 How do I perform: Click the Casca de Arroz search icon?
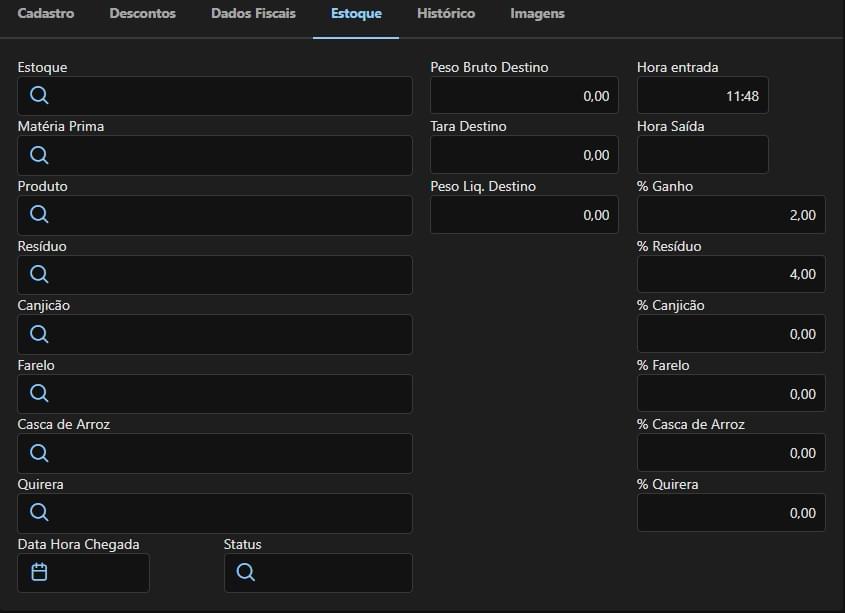tap(39, 453)
